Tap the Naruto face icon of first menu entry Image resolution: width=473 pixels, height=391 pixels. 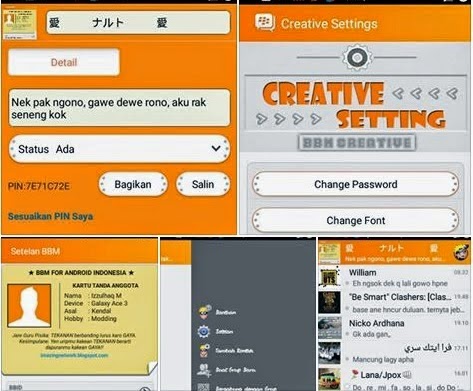204,312
